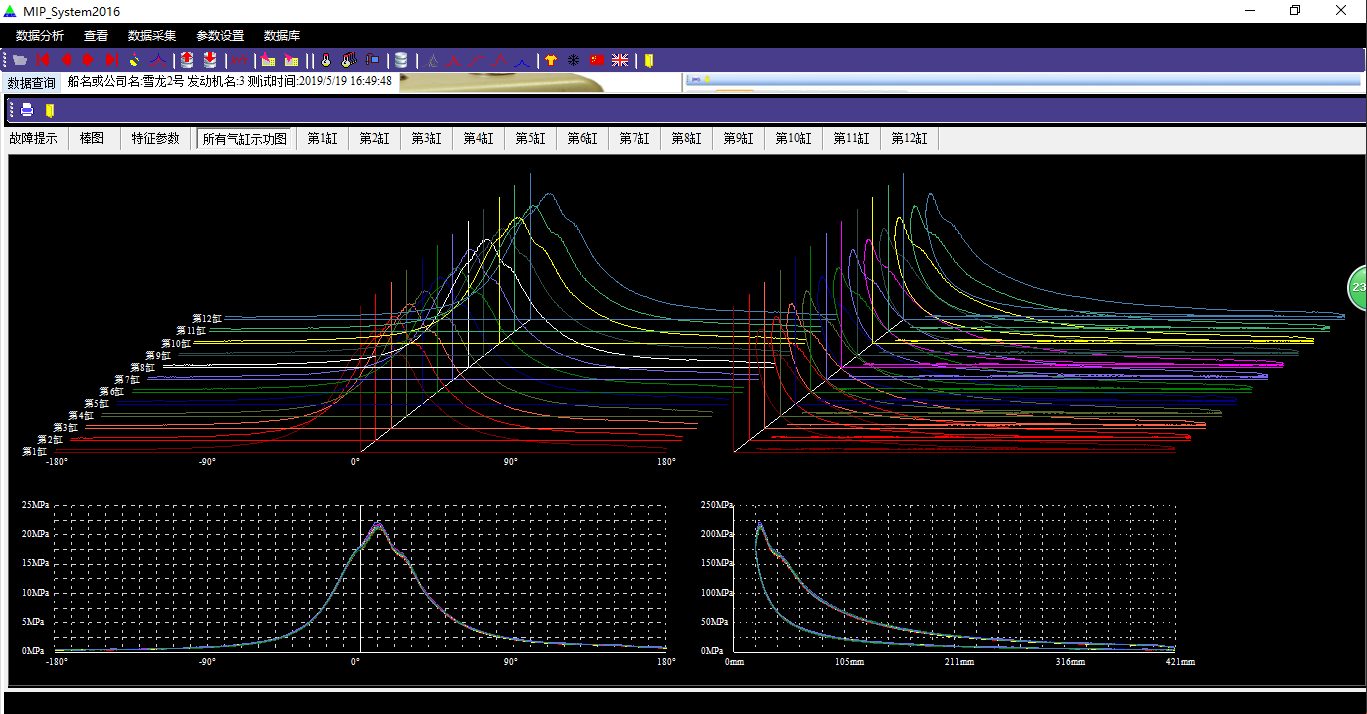Open the 第12缸 tab
The width and height of the screenshot is (1367, 714).
pyautogui.click(x=910, y=139)
